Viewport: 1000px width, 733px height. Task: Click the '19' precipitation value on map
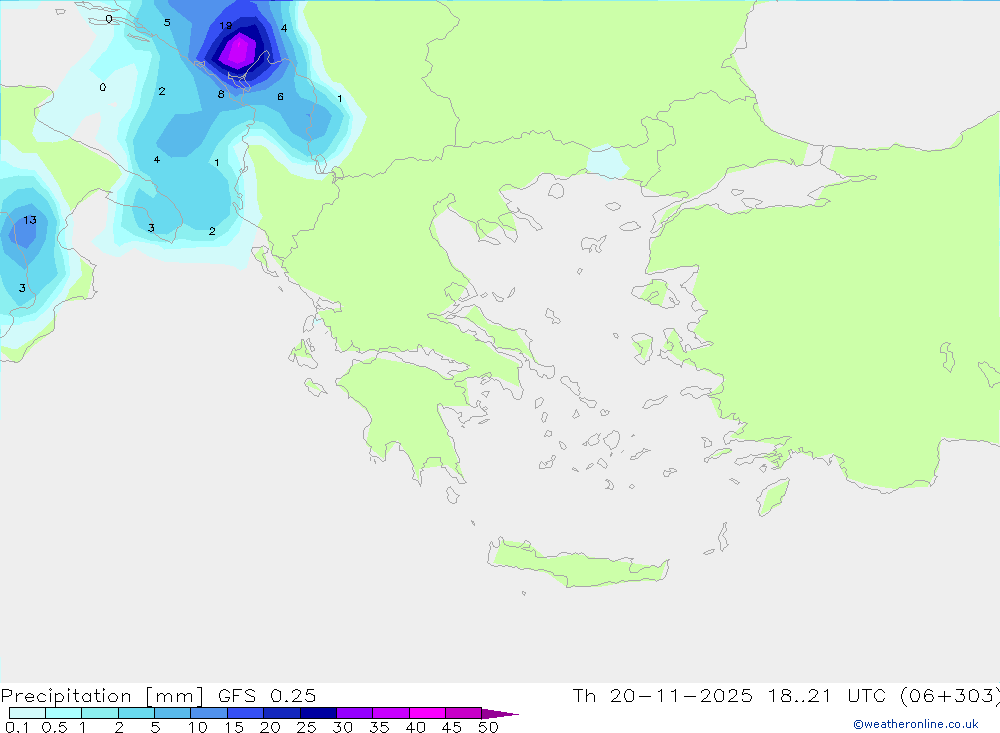(x=225, y=26)
